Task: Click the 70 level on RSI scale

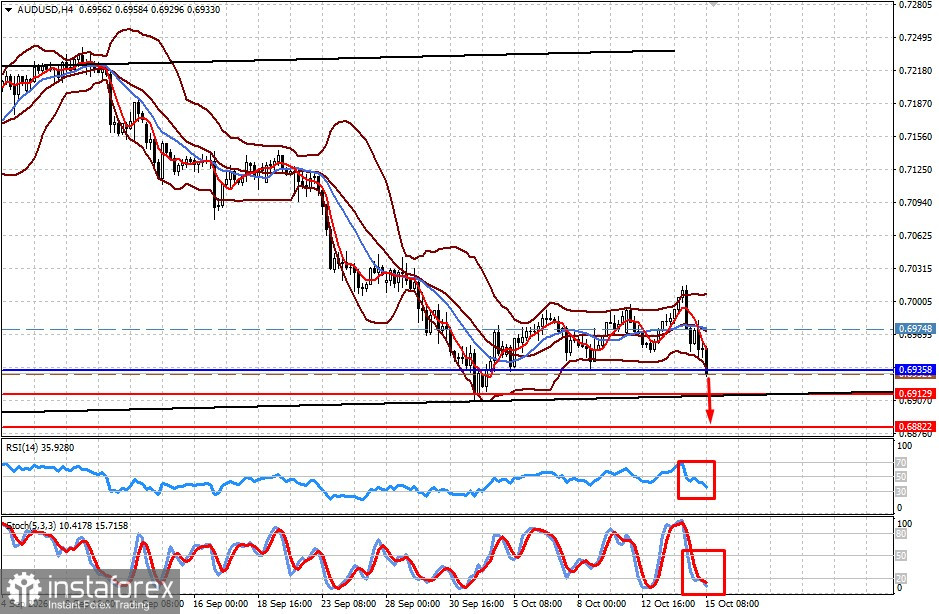Action: (x=901, y=462)
